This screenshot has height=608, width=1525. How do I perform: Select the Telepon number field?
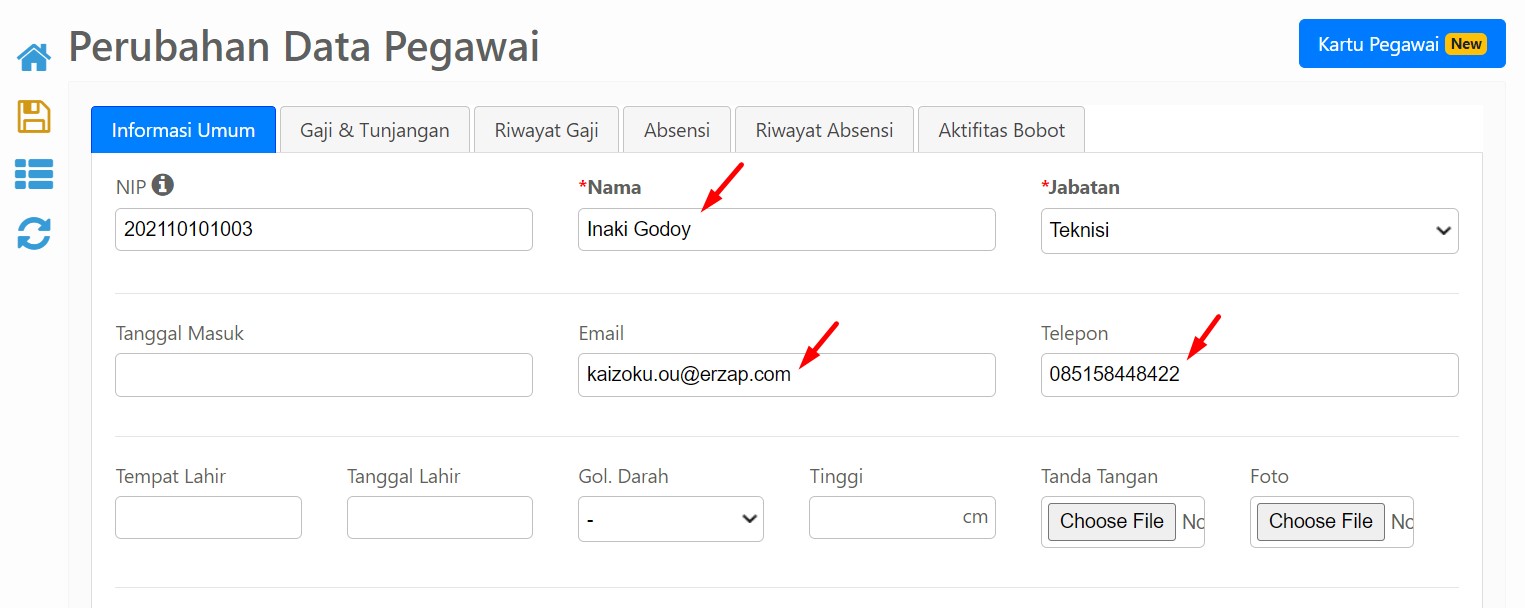click(1250, 375)
